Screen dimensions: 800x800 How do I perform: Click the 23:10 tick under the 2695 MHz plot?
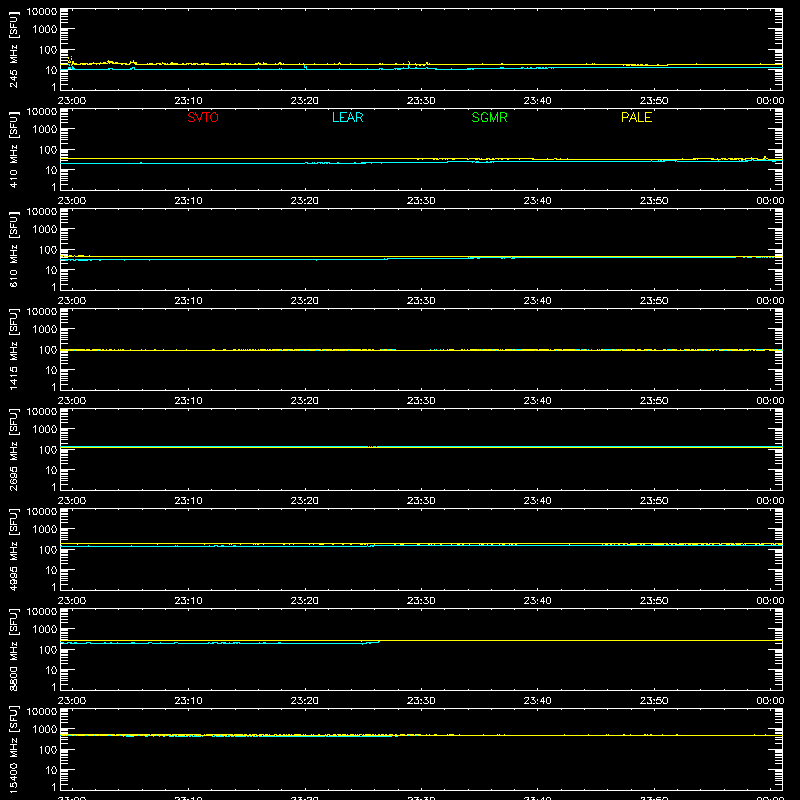point(188,501)
